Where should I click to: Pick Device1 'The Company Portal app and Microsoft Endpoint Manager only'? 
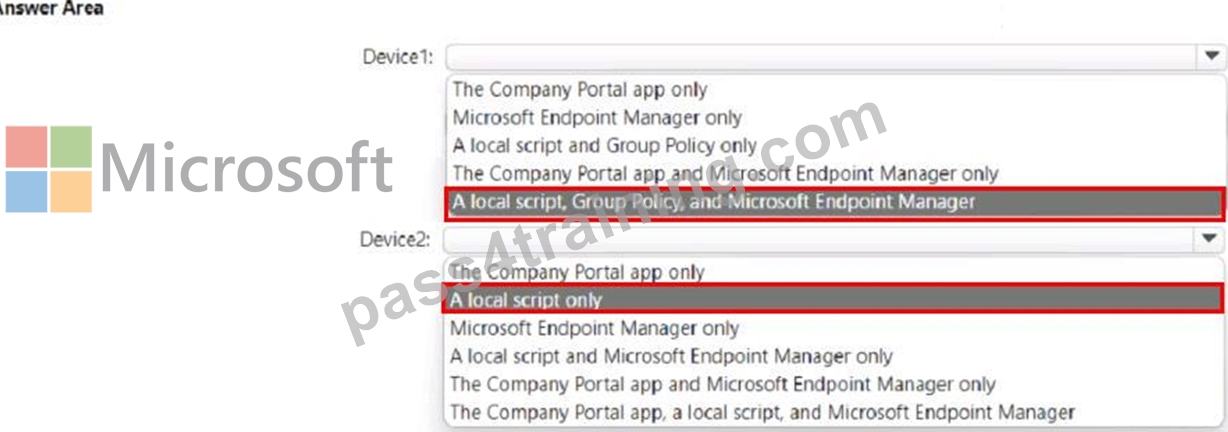click(x=725, y=174)
